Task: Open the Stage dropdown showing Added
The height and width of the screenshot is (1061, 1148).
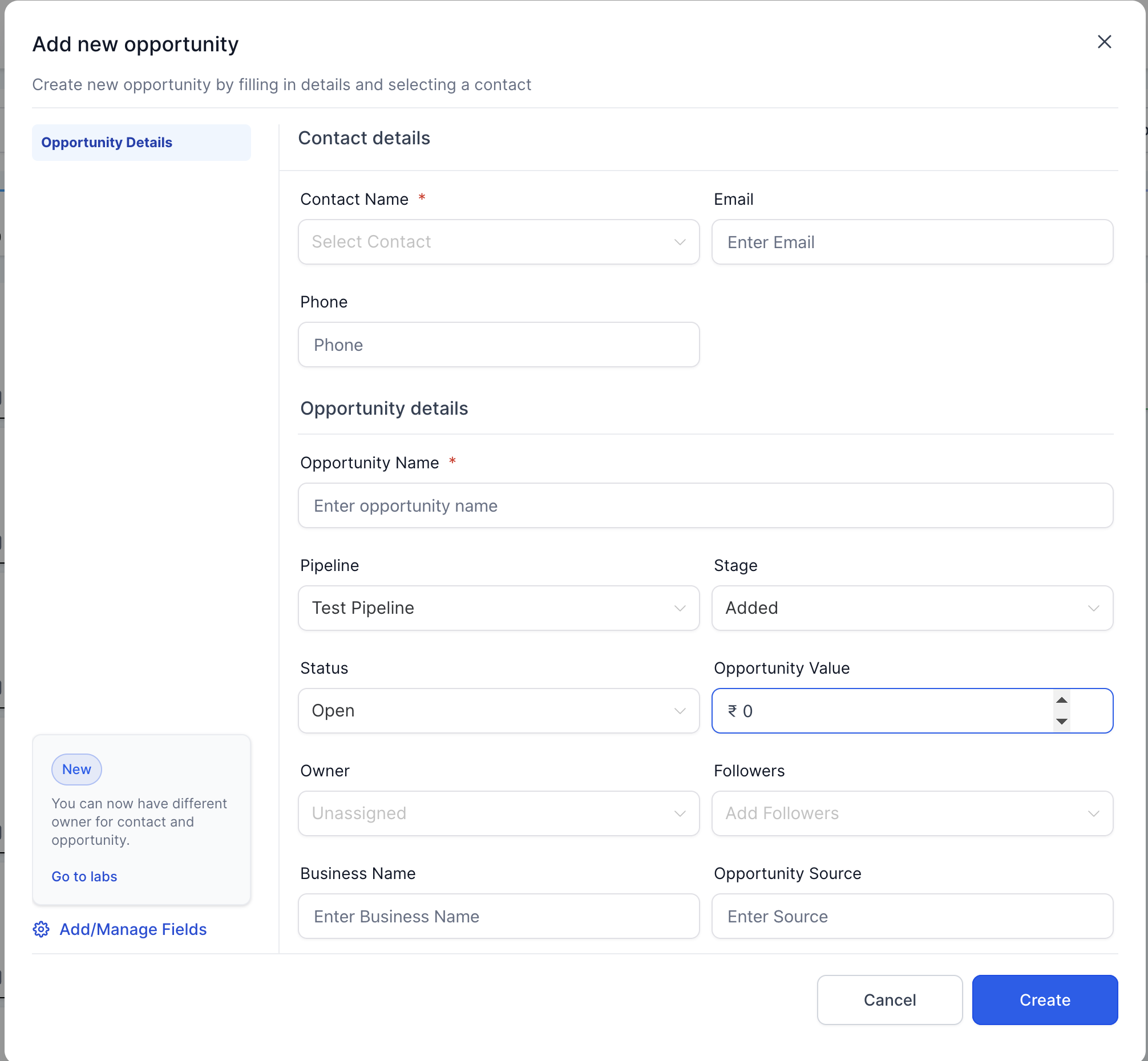Action: (x=911, y=608)
